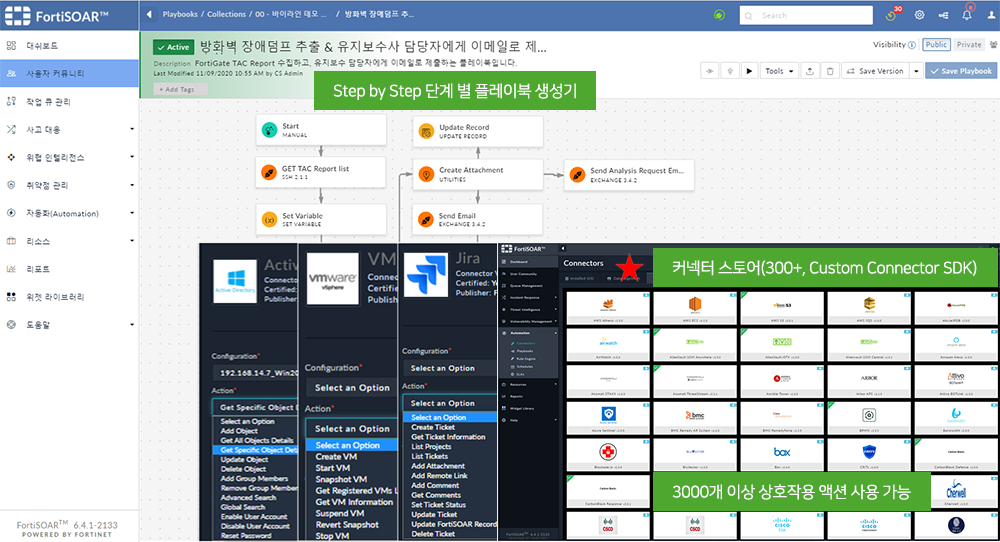Run the playbook with the play button
This screenshot has height=542, width=1000.
click(749, 71)
